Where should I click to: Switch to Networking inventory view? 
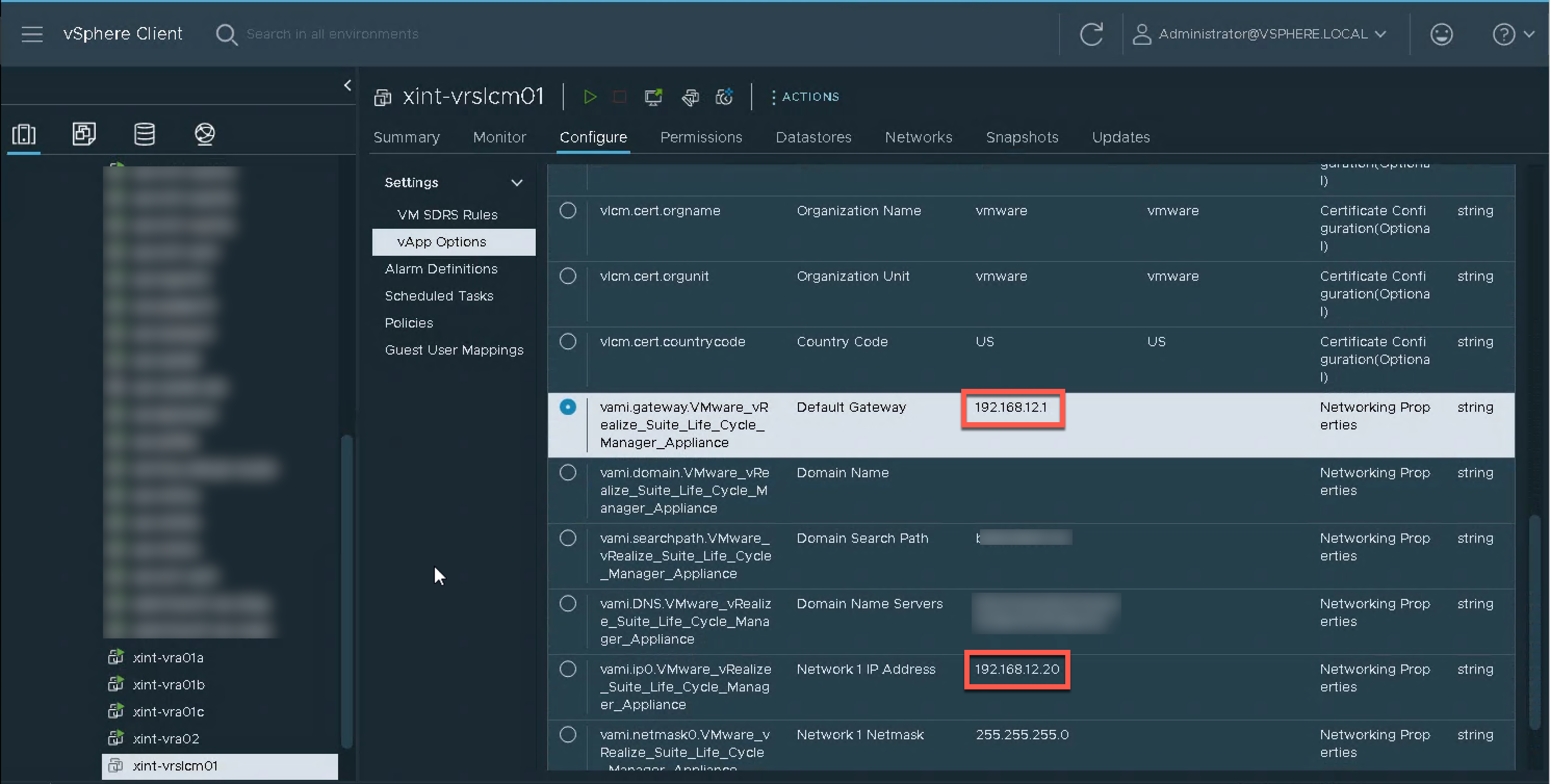(204, 134)
